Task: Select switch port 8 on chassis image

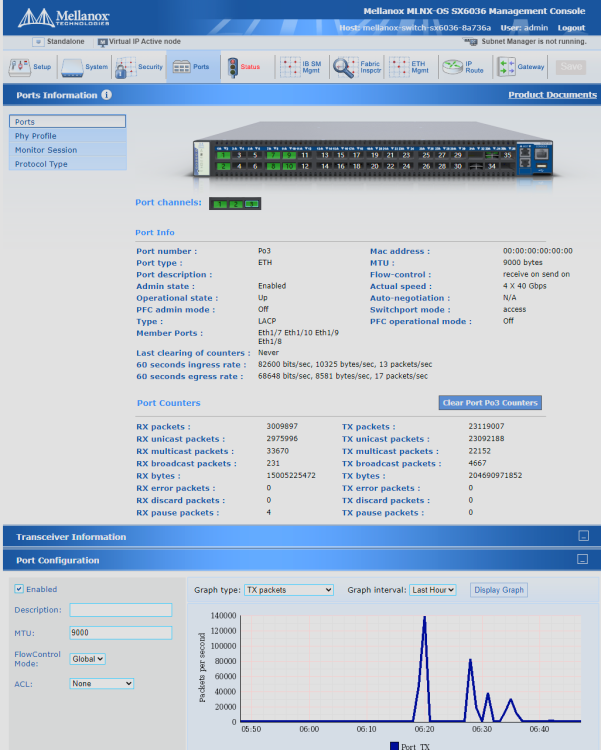Action: [x=273, y=166]
